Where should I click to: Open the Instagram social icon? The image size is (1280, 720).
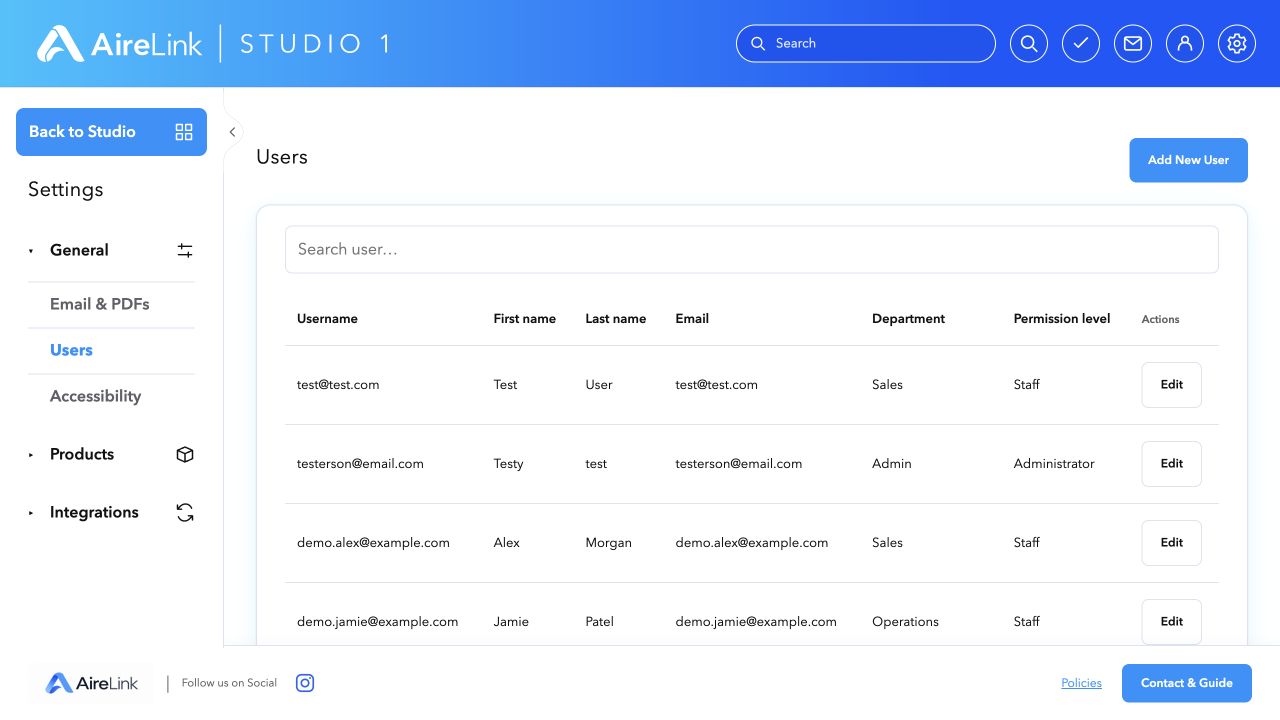pos(306,683)
